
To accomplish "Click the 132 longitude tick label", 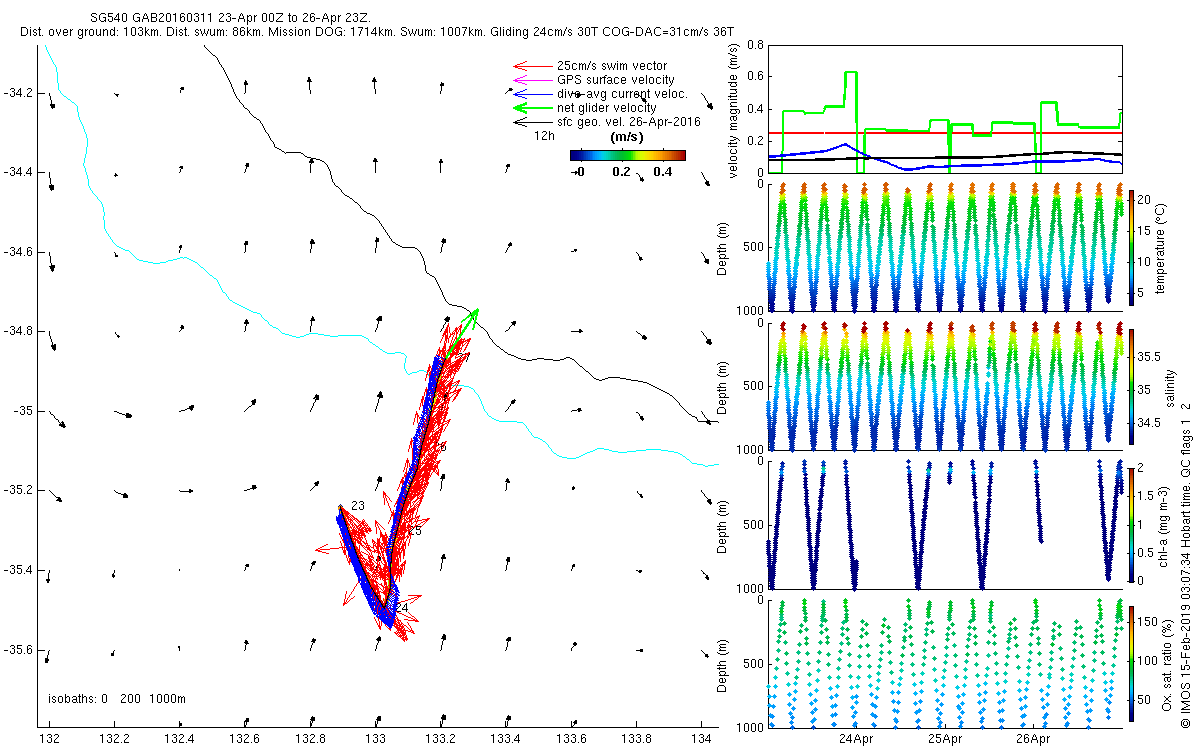I will click(49, 740).
